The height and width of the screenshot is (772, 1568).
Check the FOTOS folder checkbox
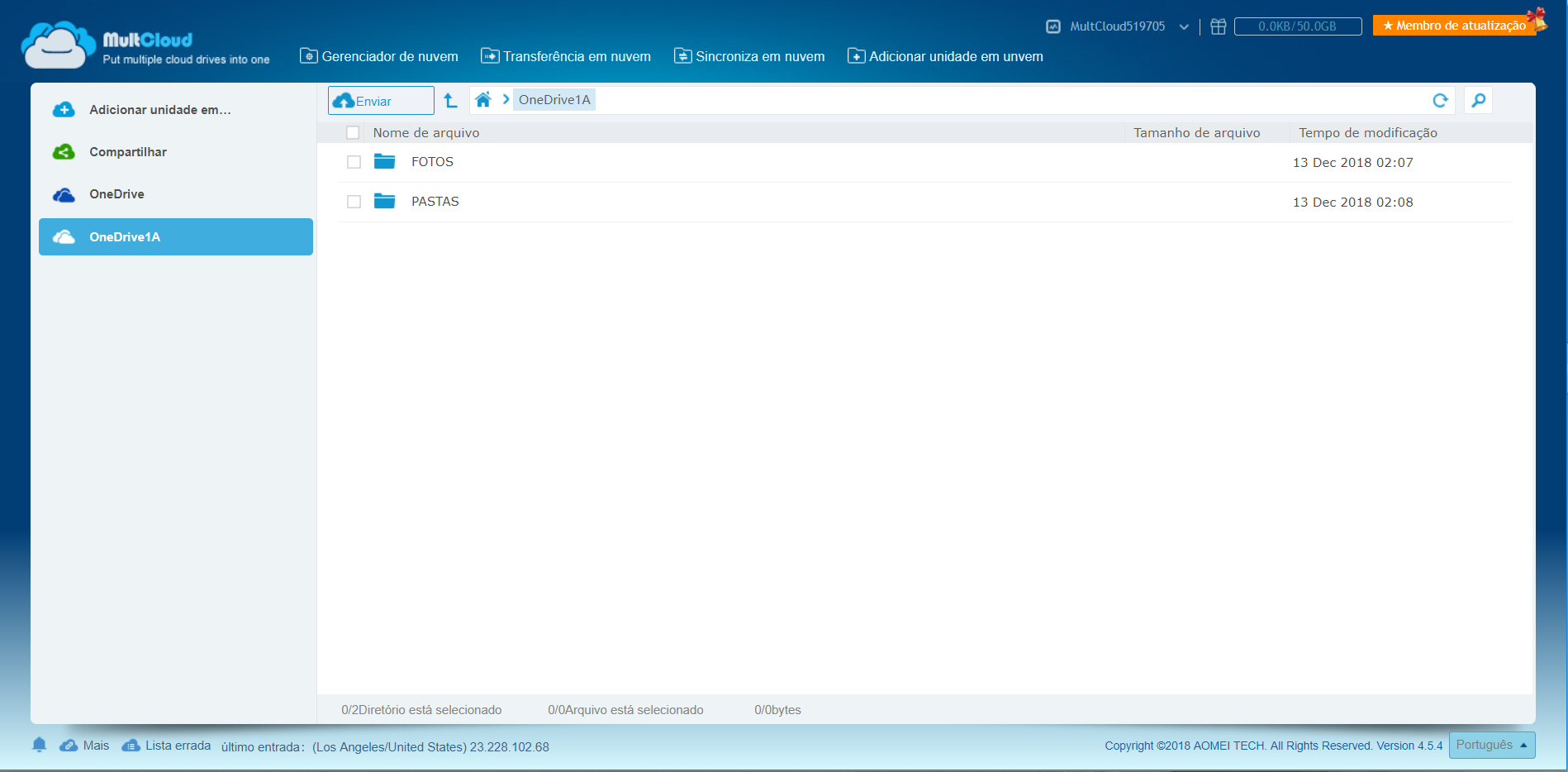[354, 162]
